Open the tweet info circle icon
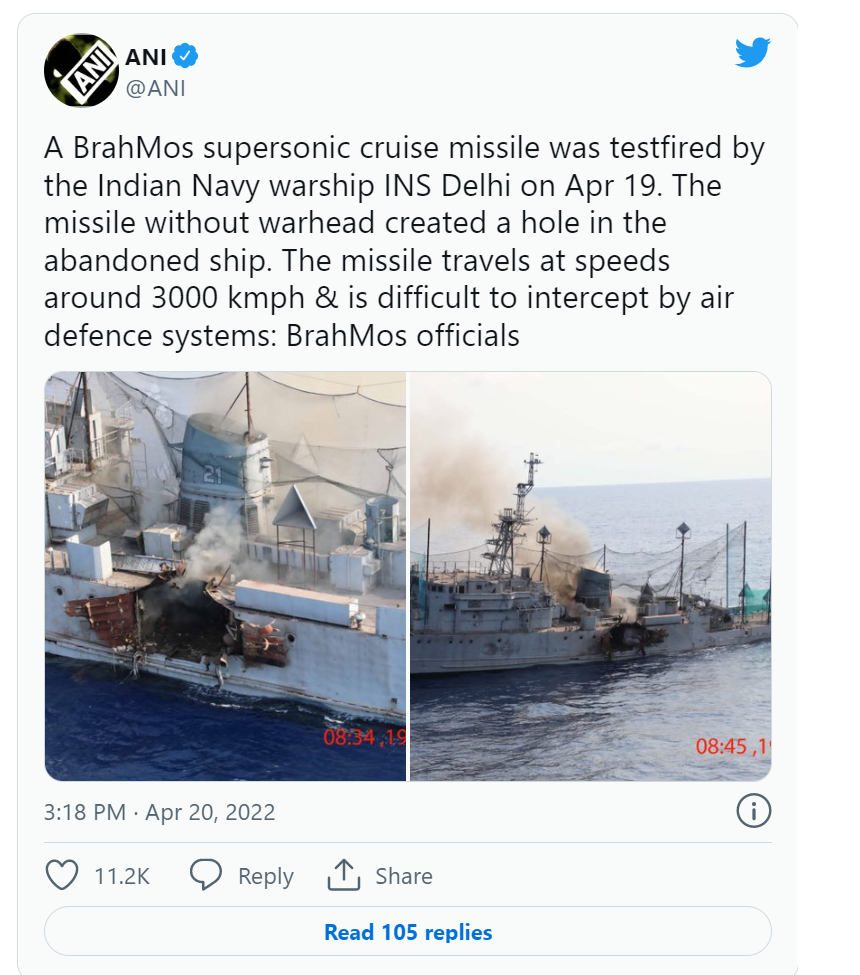 click(754, 811)
